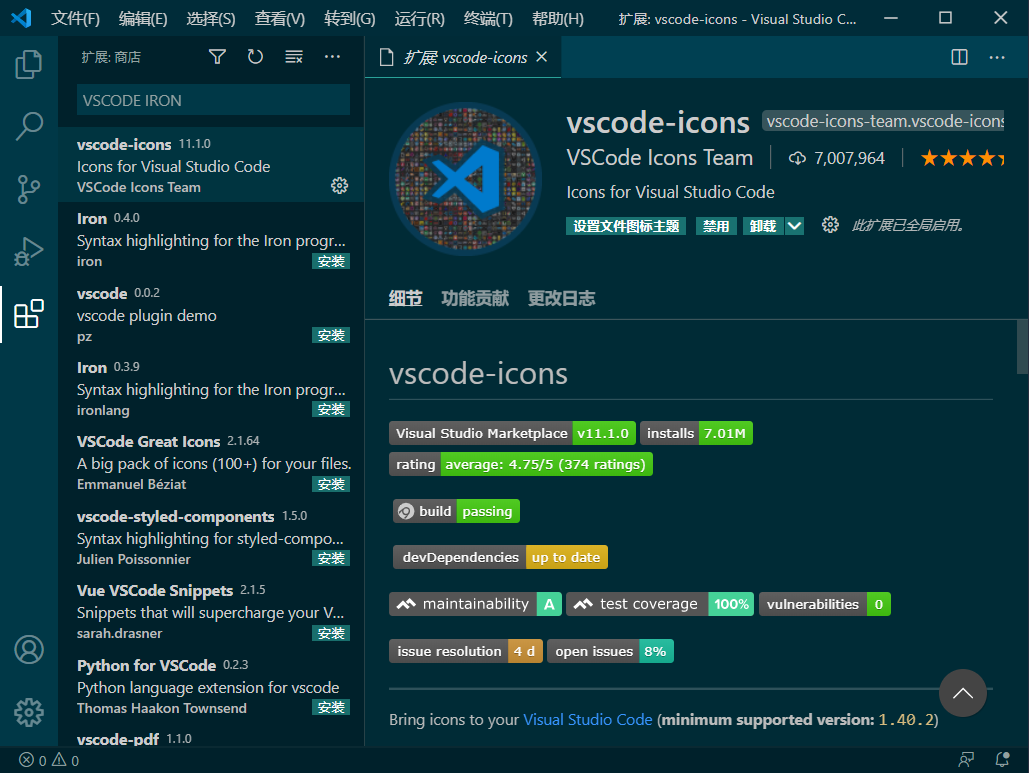Open the Run and Debug view
1029x773 pixels.
(x=29, y=251)
